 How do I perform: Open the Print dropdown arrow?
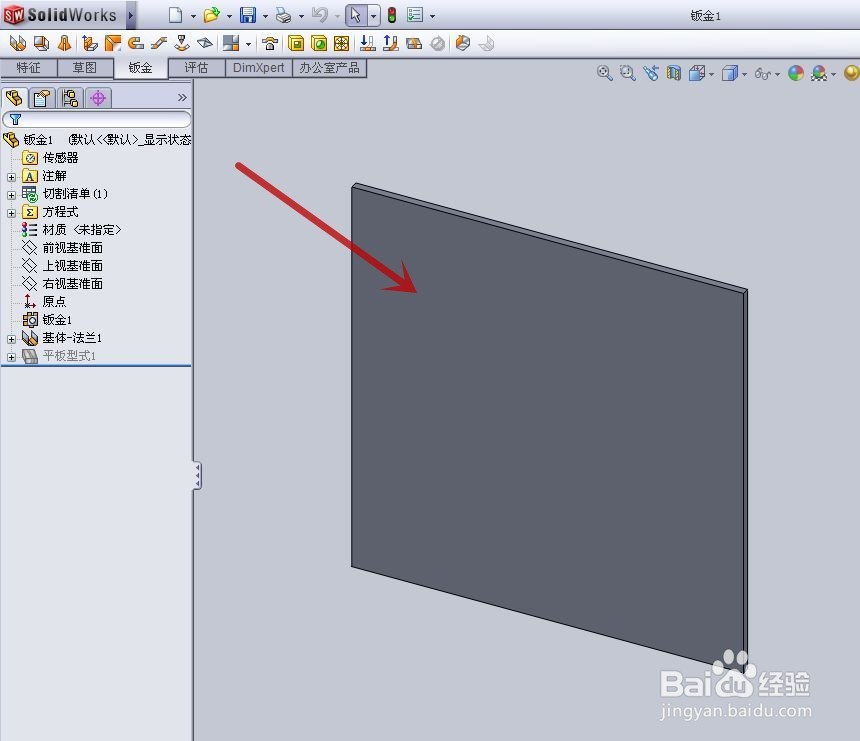(301, 16)
